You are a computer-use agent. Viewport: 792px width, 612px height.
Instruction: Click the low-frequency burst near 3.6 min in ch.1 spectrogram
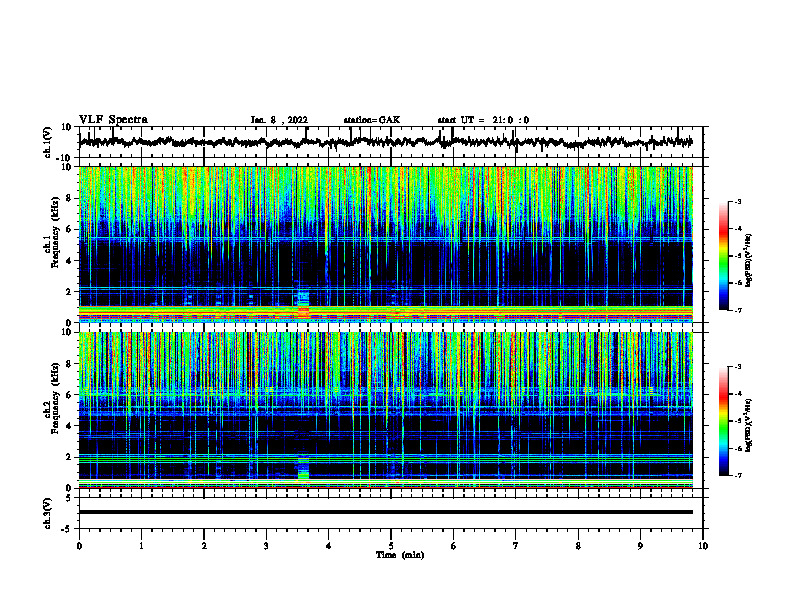point(303,303)
